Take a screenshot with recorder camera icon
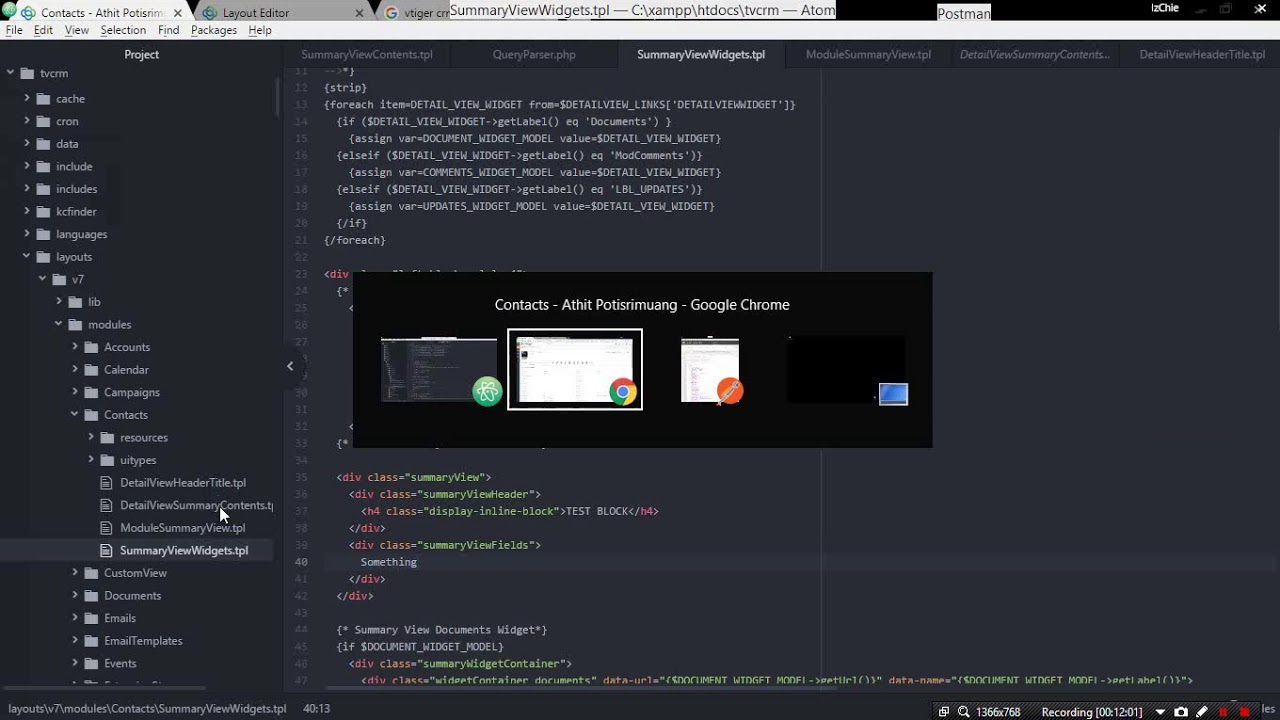The height and width of the screenshot is (720, 1280). 1181,712
